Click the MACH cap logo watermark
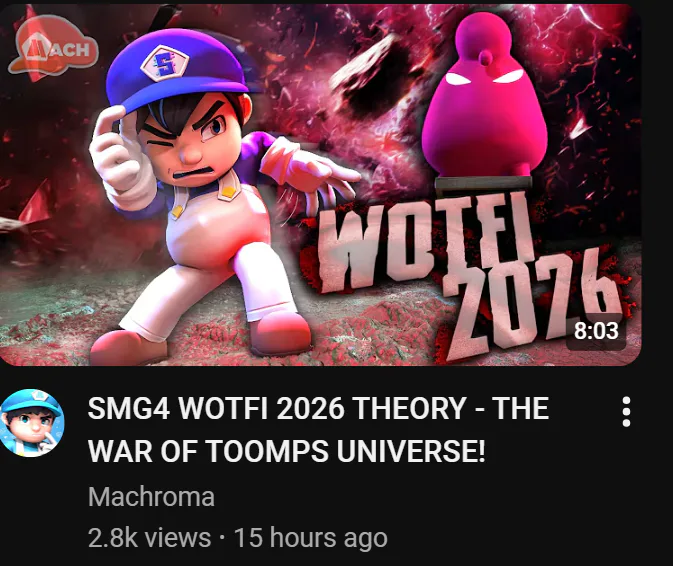Viewport: 673px width, 566px height. click(53, 46)
